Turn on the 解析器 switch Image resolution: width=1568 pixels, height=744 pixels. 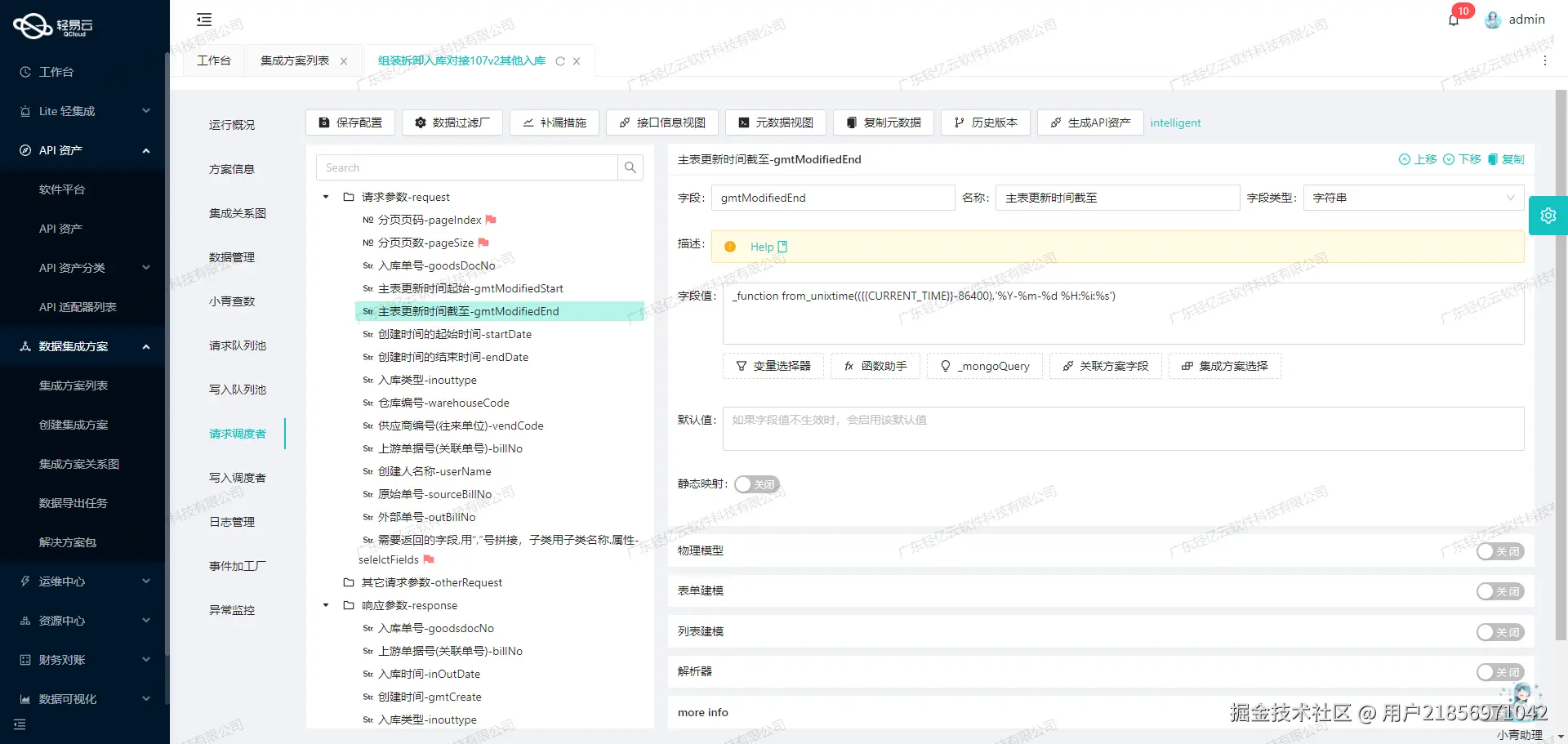coord(1500,671)
